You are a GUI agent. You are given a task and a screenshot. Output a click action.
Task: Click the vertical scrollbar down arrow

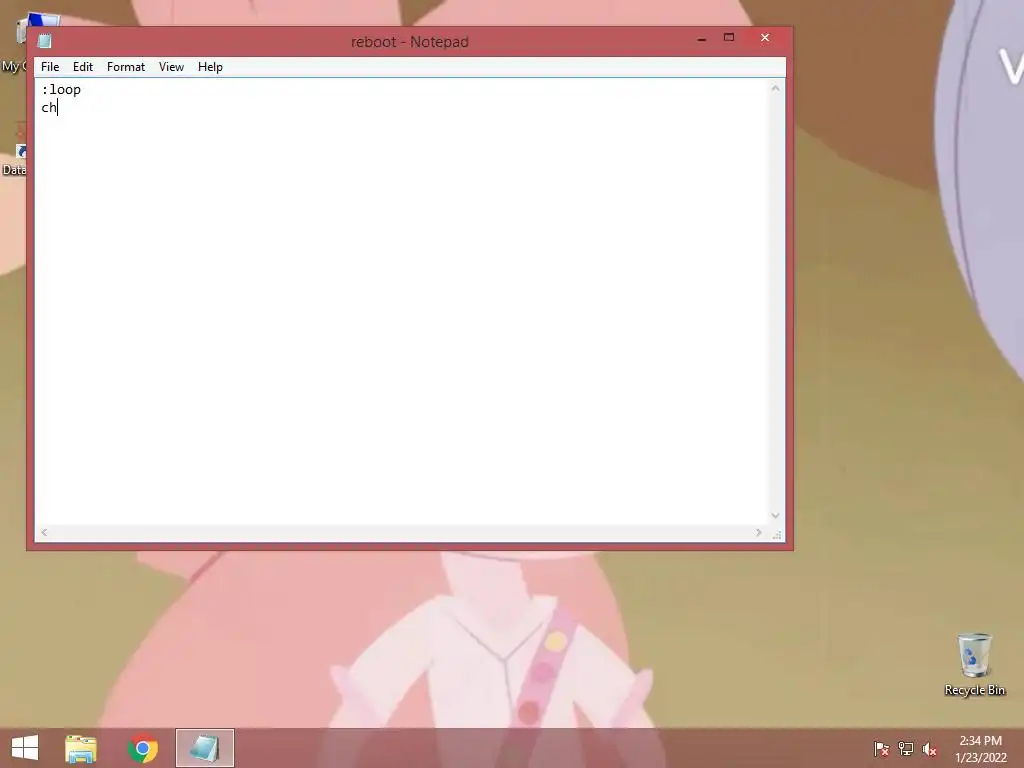click(775, 516)
